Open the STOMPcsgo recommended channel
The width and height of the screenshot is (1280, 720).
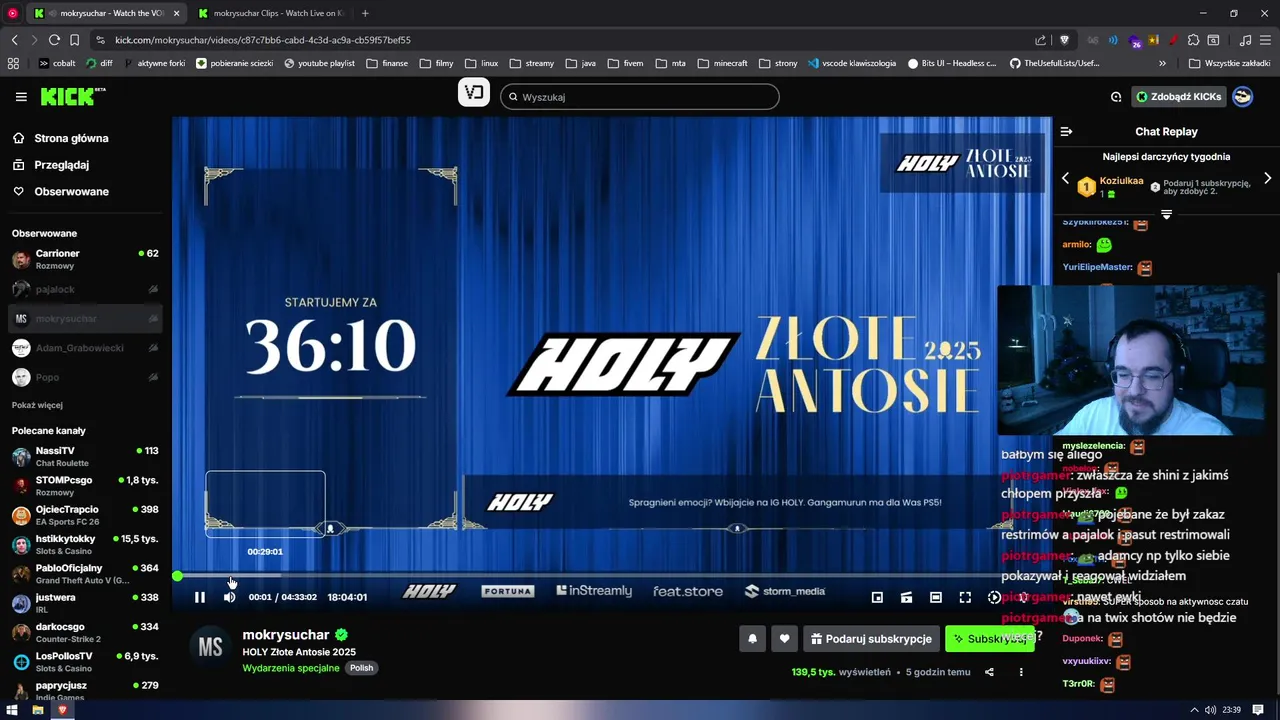click(85, 485)
